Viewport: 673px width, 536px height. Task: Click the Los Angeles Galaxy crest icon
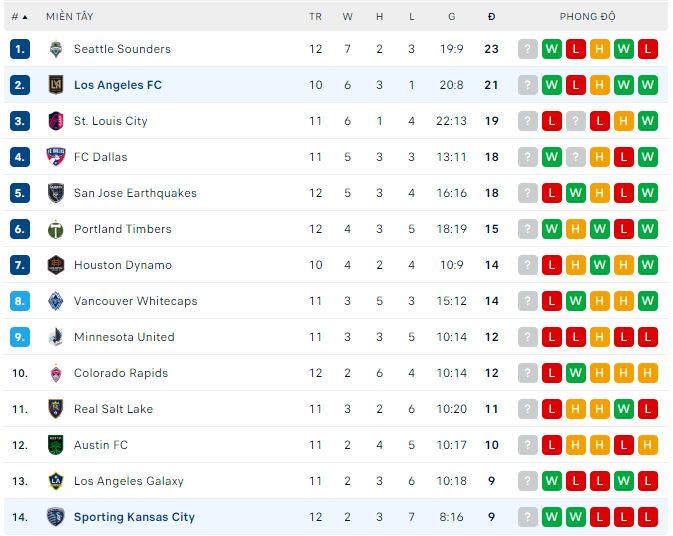coord(55,481)
